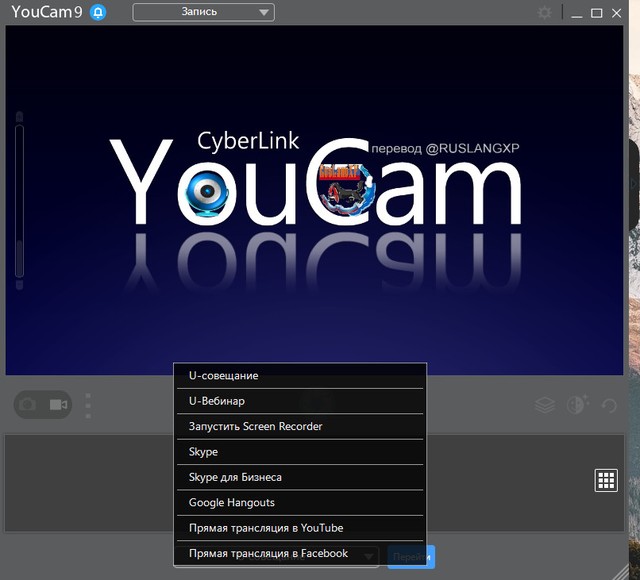Image resolution: width=640 pixels, height=580 pixels.
Task: Click the undo arrow icon
Action: [608, 405]
